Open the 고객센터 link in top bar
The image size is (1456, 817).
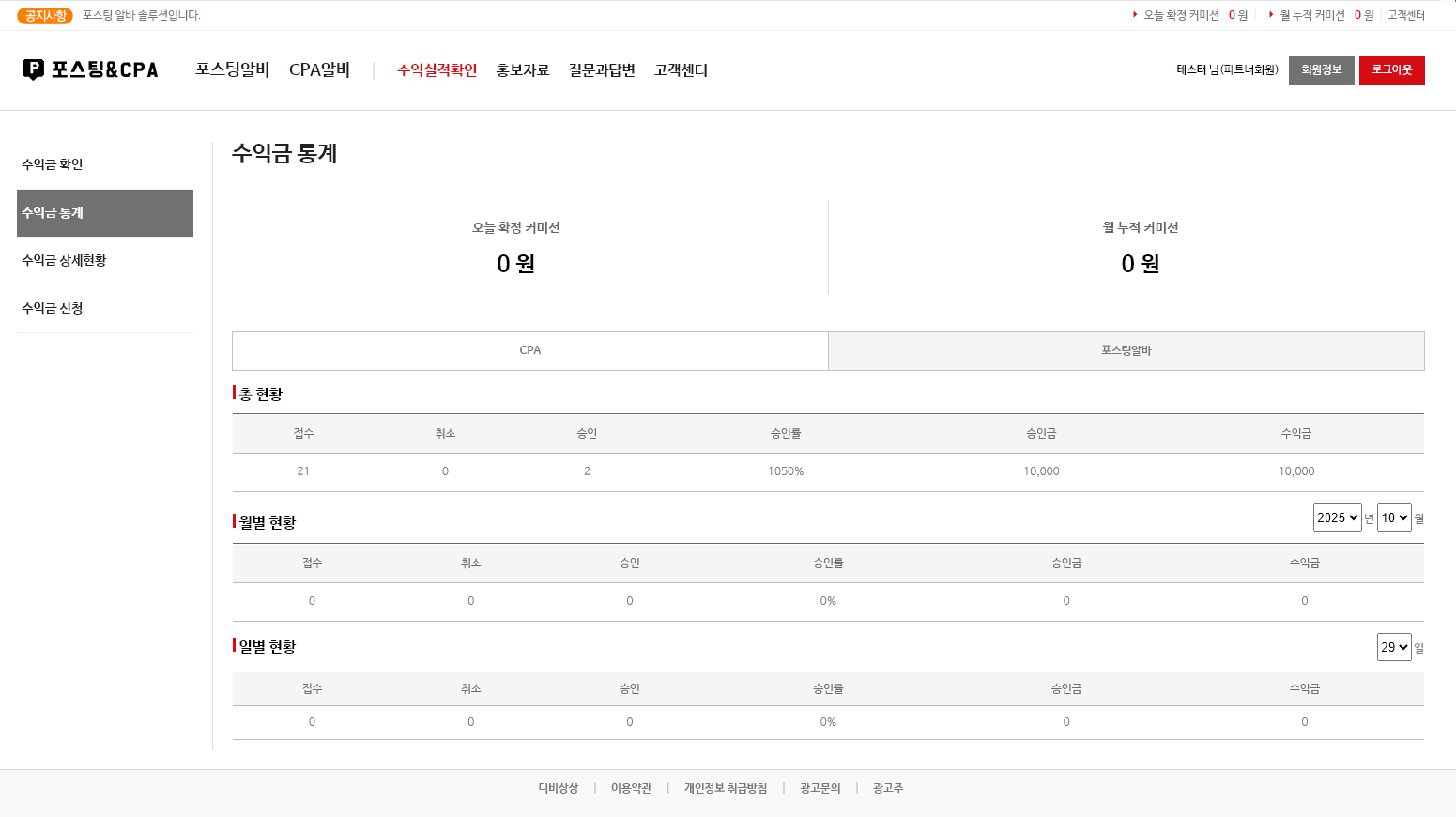[x=1406, y=15]
